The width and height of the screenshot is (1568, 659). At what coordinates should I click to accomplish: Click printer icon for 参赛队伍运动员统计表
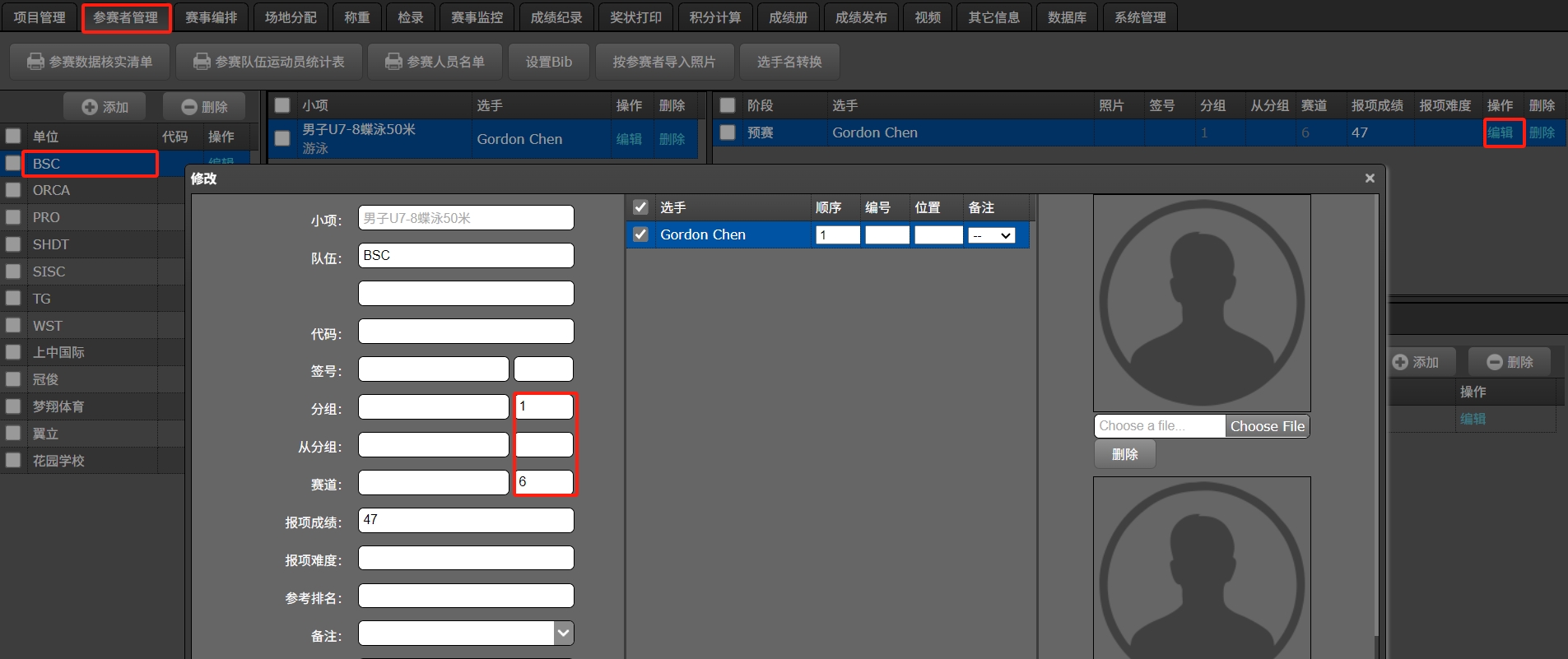202,62
